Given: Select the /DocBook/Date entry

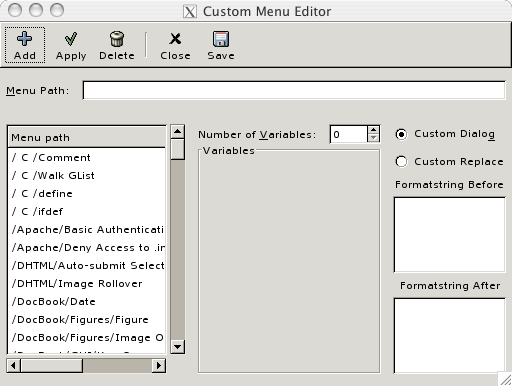Looking at the screenshot, I should (x=86, y=301).
